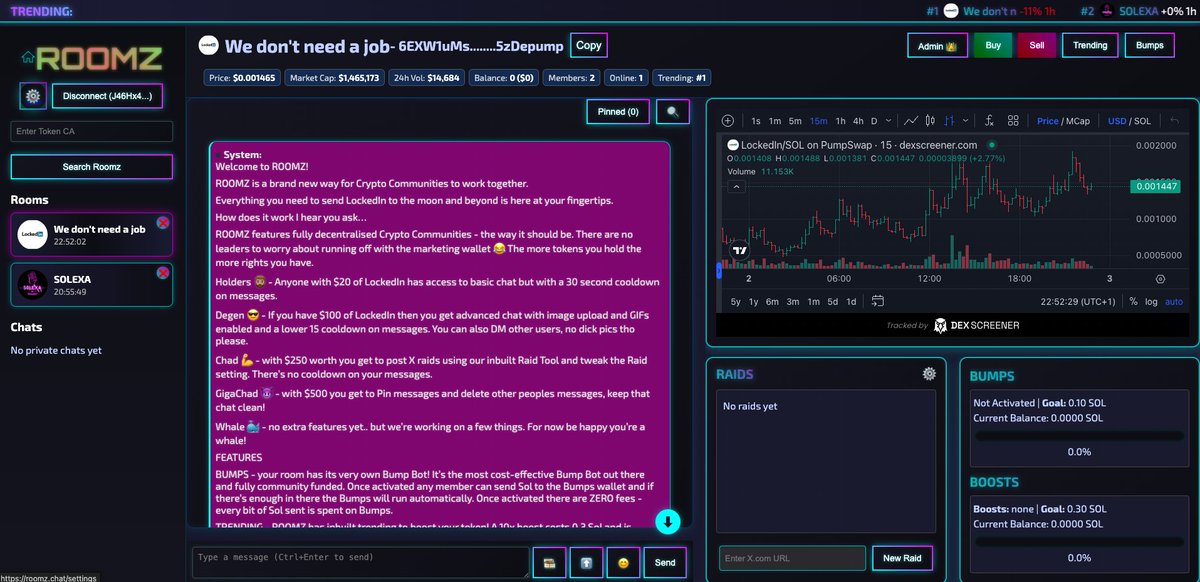Disconnect wallet J46Hx4
Viewport: 1200px width, 582px height.
107,96
